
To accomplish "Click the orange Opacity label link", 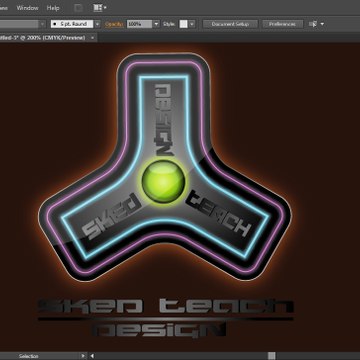I will click(114, 24).
